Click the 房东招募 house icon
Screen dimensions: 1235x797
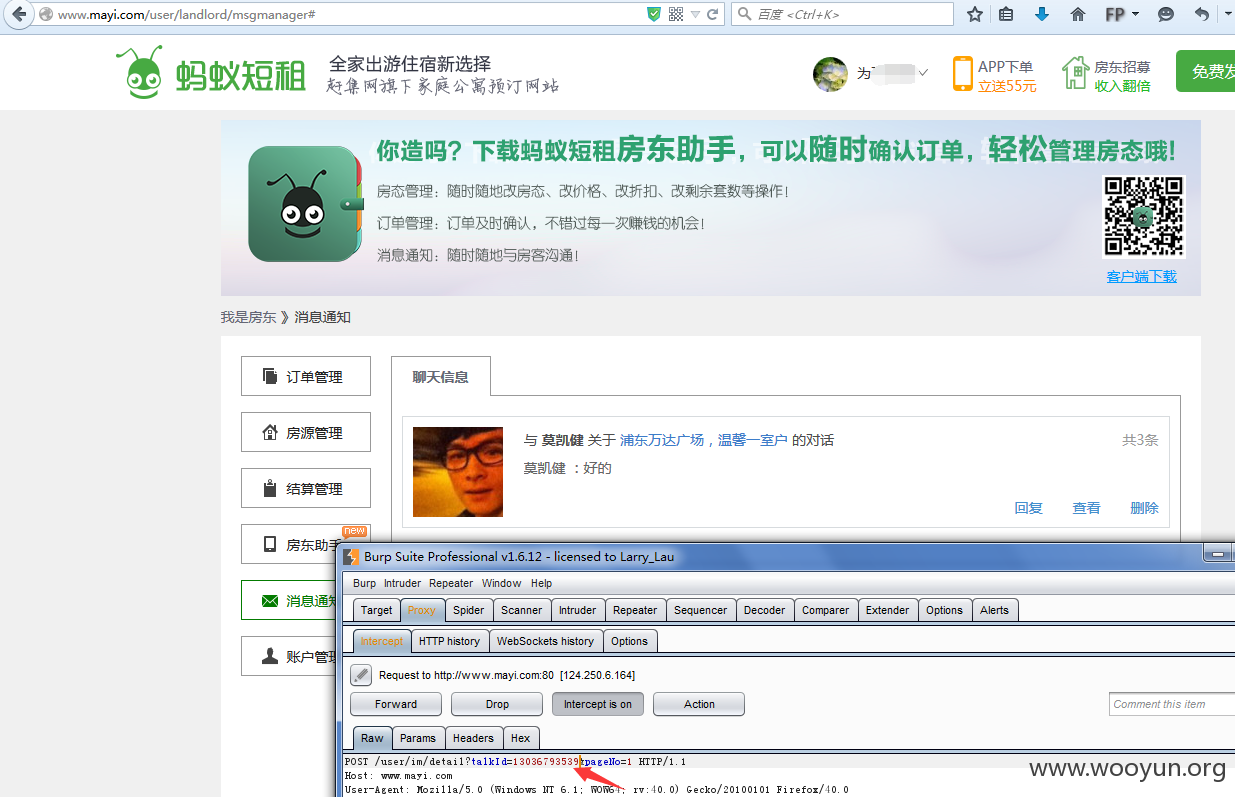1075,73
